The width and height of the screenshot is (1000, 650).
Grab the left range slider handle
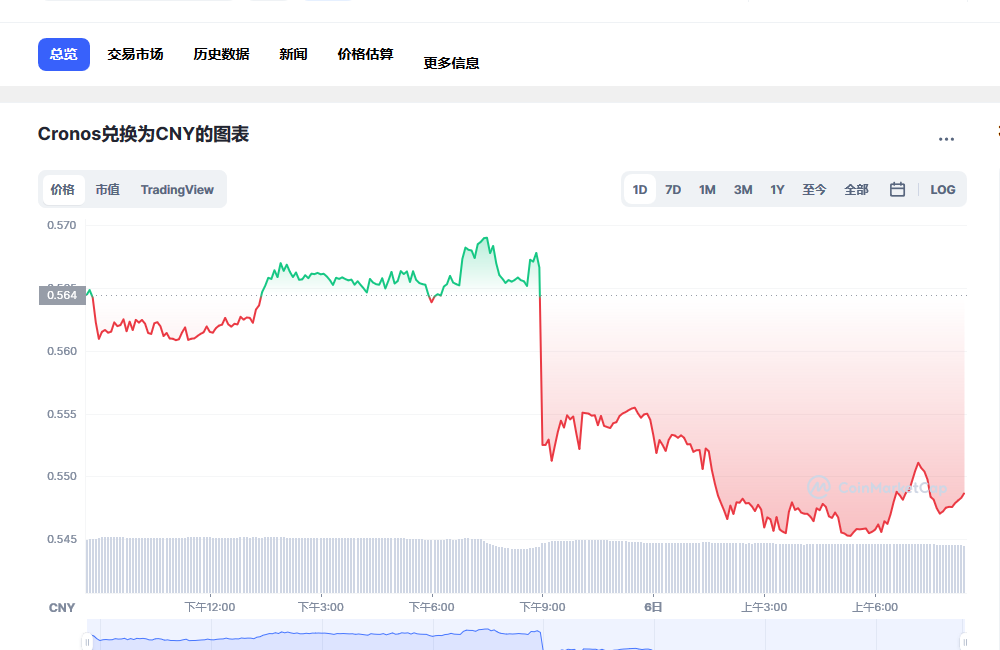tap(87, 641)
